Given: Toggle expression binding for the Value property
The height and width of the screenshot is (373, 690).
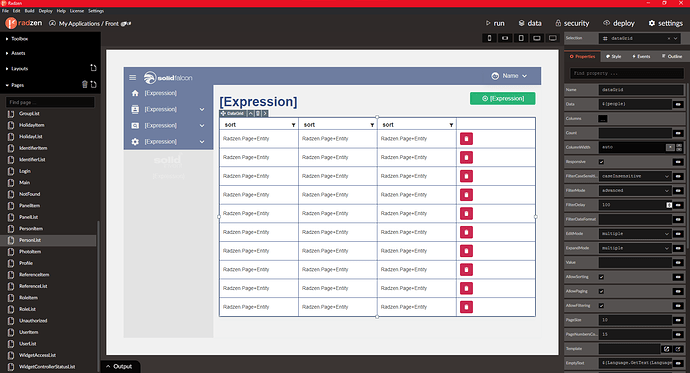Looking at the screenshot, I should point(678,263).
